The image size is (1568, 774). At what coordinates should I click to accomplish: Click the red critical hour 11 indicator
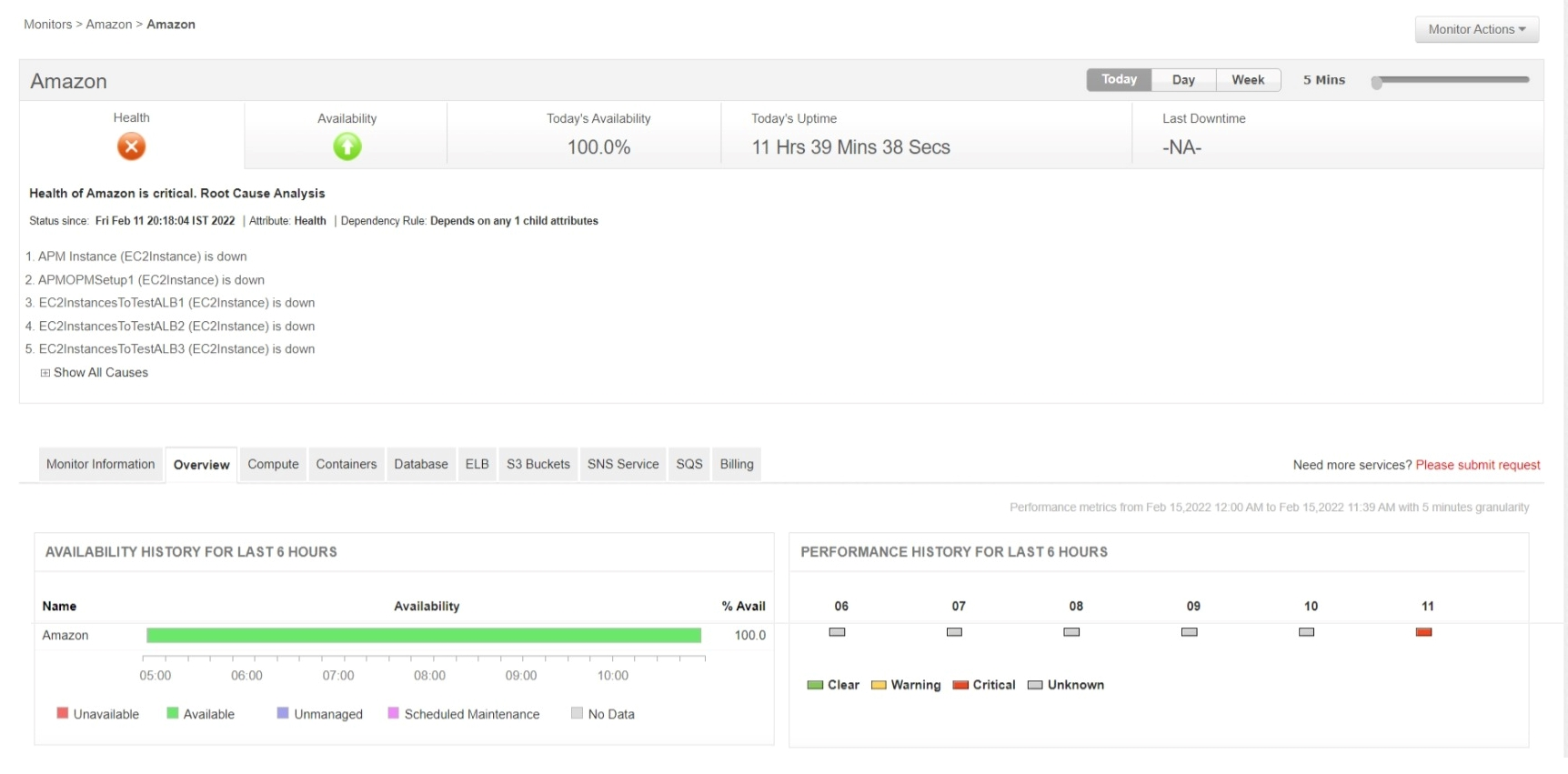(x=1423, y=632)
